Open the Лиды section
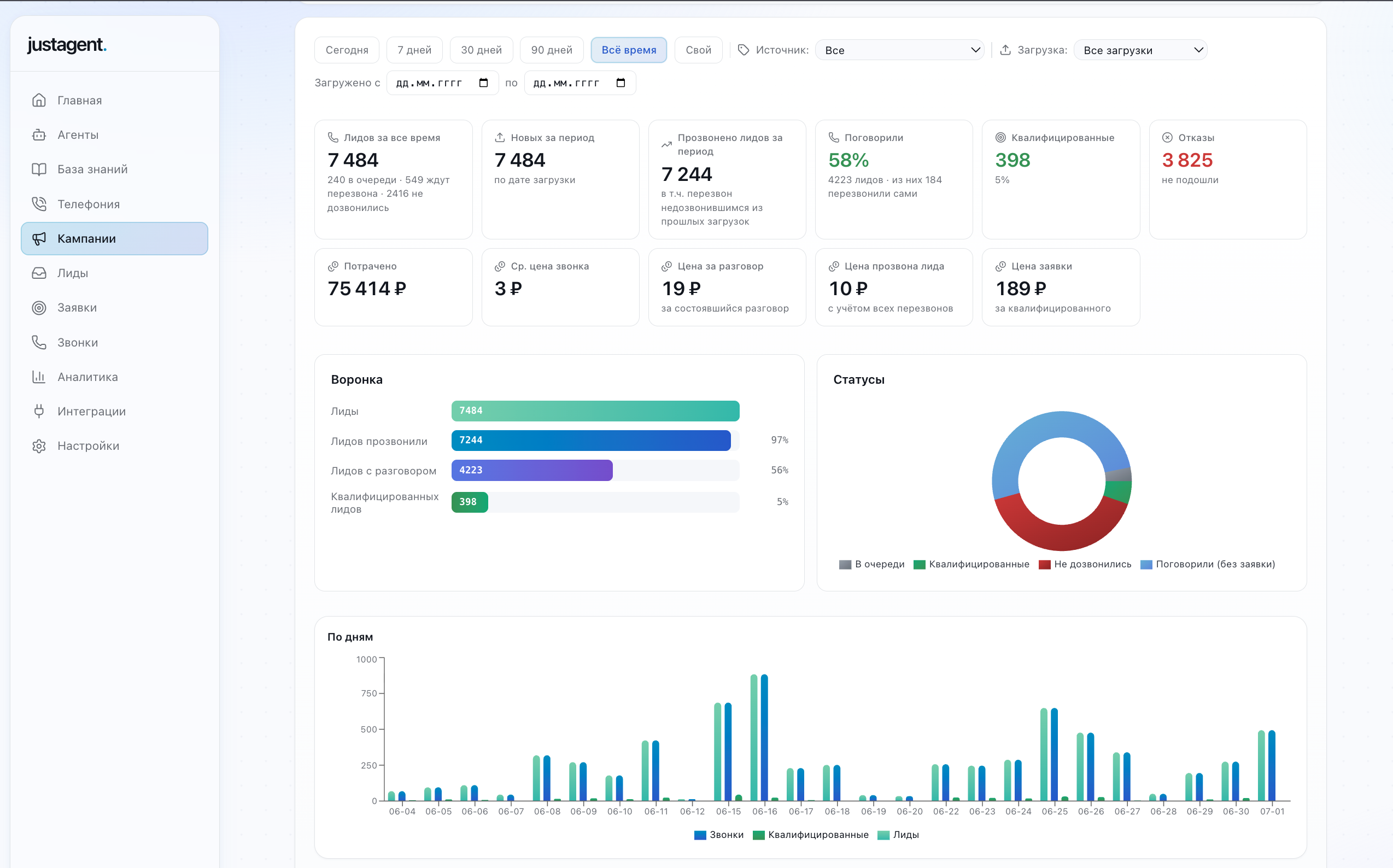The width and height of the screenshot is (1393, 868). click(114, 273)
